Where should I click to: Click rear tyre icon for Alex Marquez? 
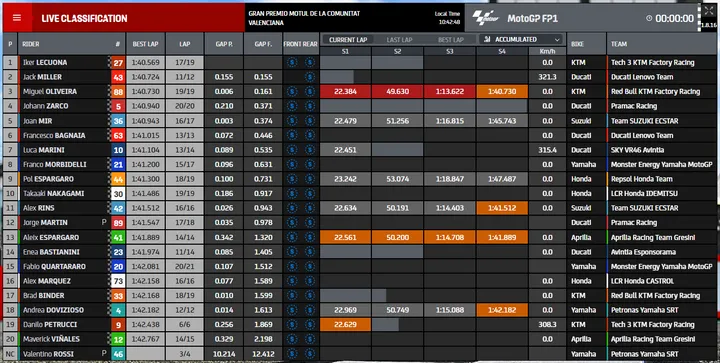click(310, 281)
